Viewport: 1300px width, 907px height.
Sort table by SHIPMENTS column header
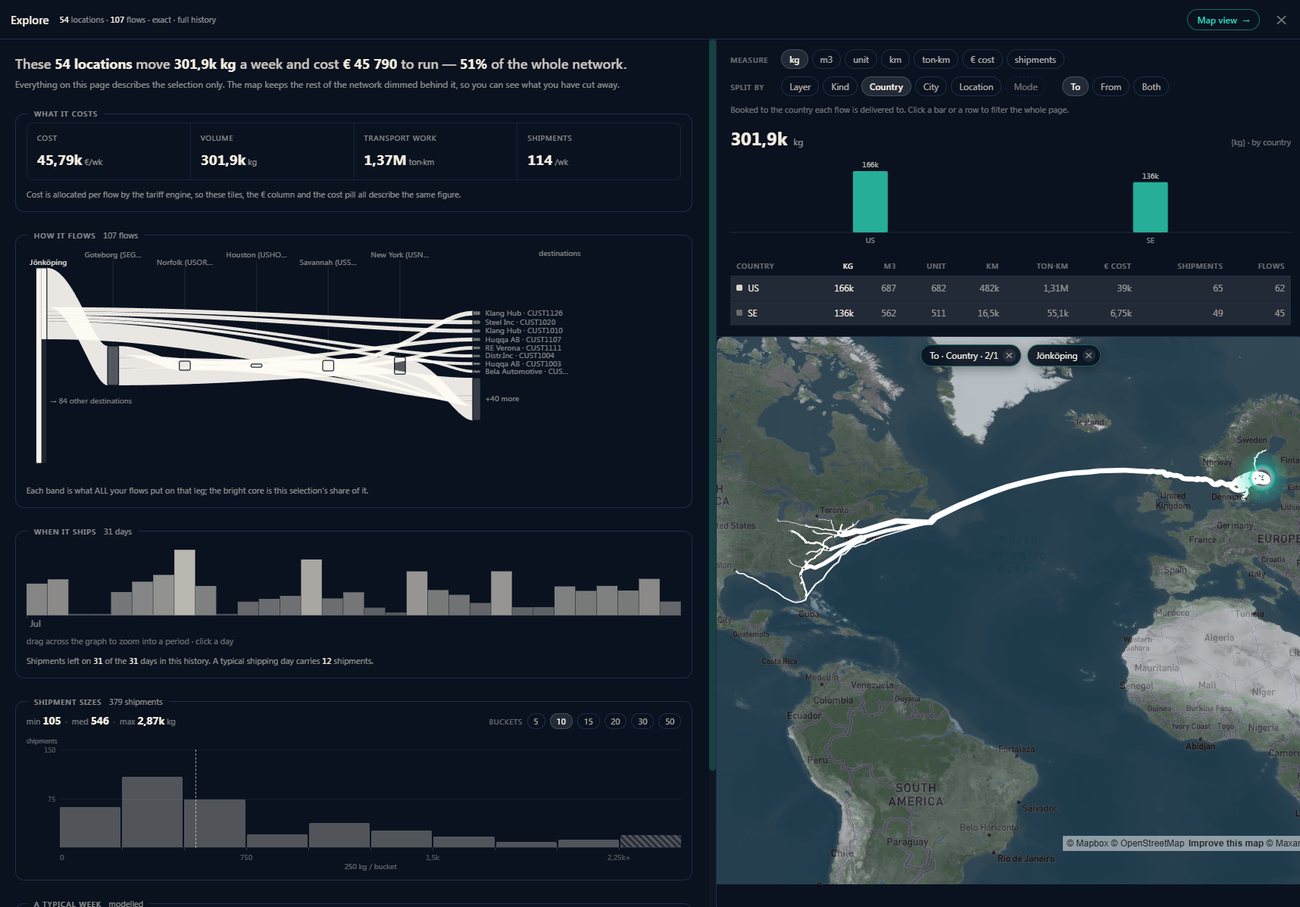[x=1199, y=266]
